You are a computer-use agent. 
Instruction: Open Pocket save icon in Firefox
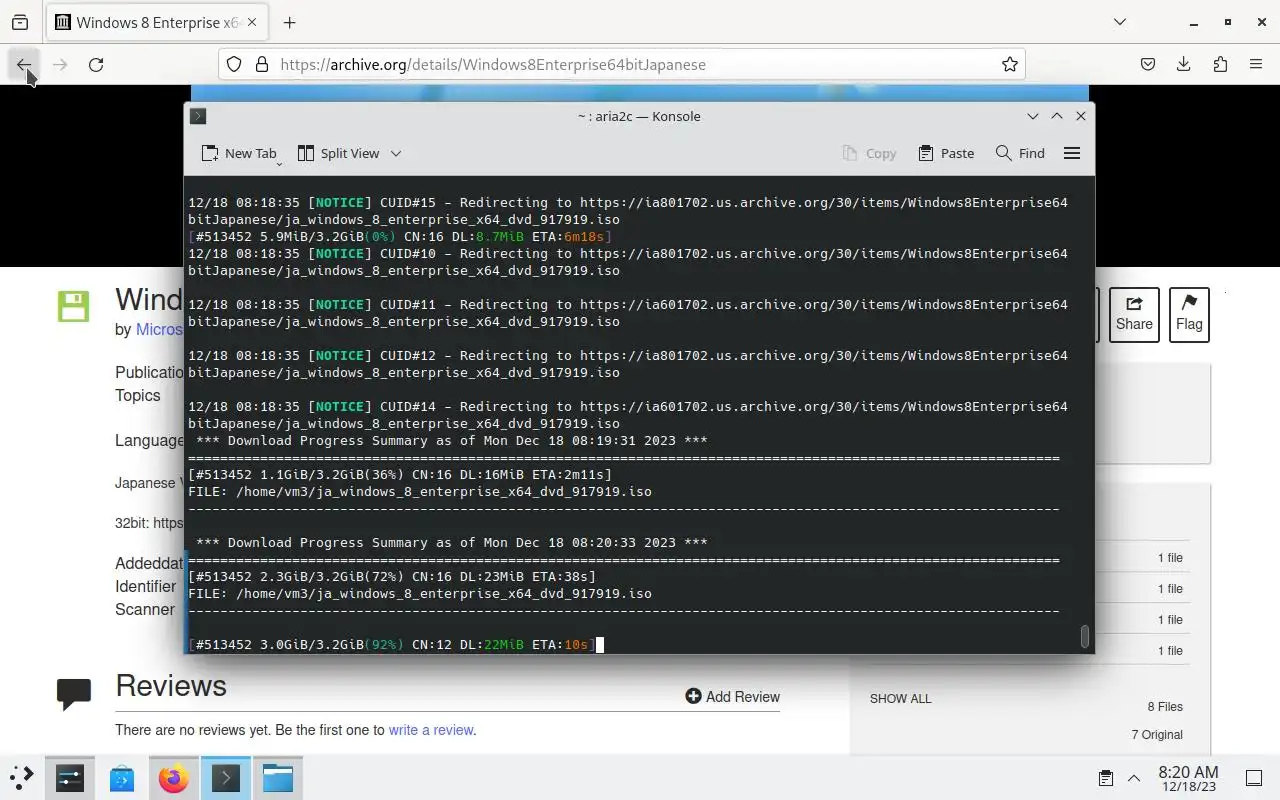[1148, 64]
